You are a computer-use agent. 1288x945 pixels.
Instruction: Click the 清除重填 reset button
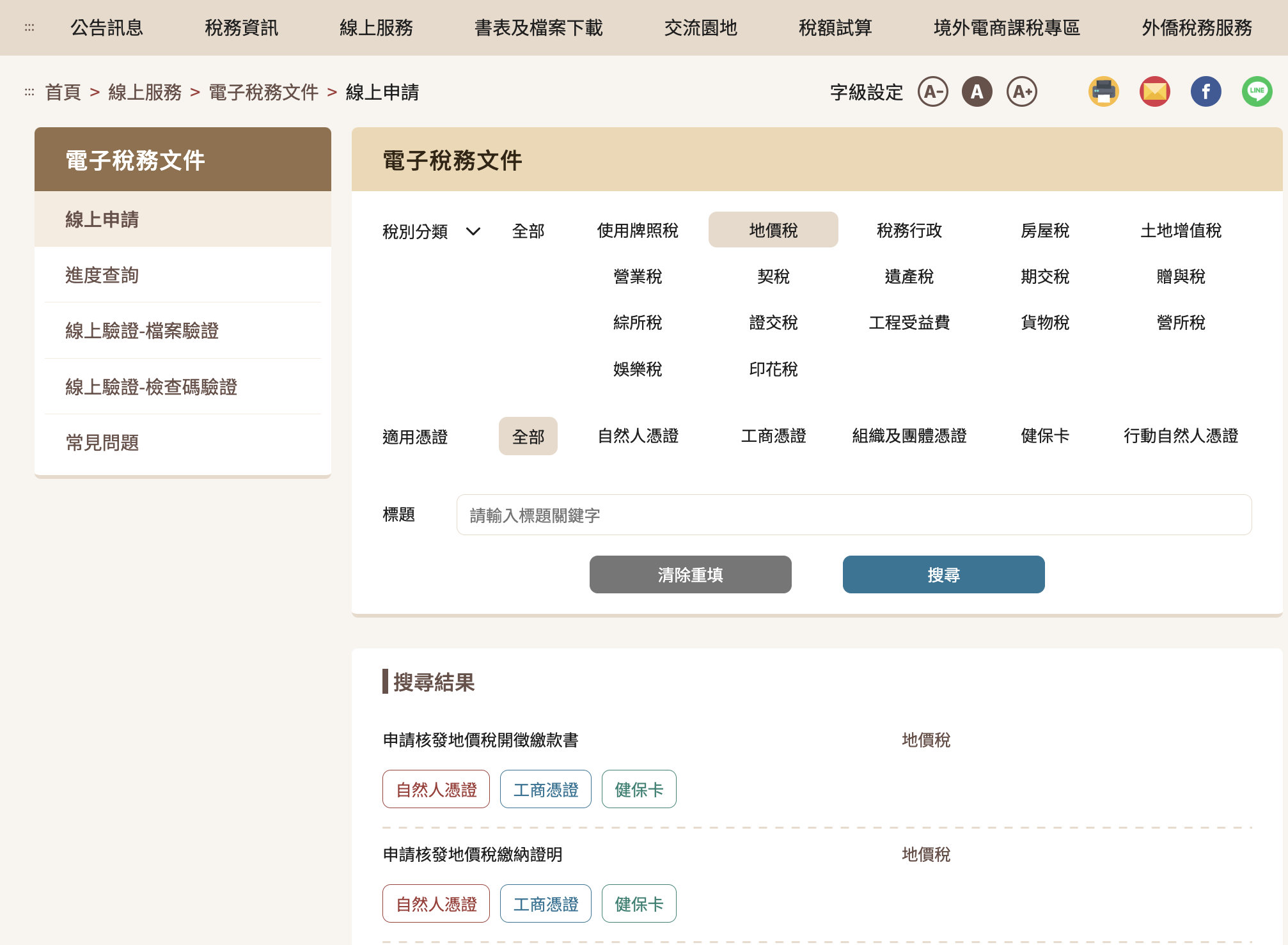pyautogui.click(x=690, y=574)
